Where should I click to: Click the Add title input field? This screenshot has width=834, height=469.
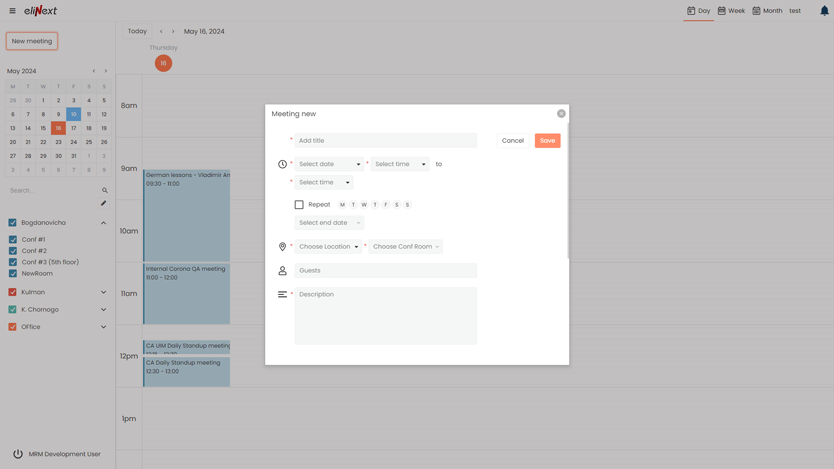[x=385, y=141]
